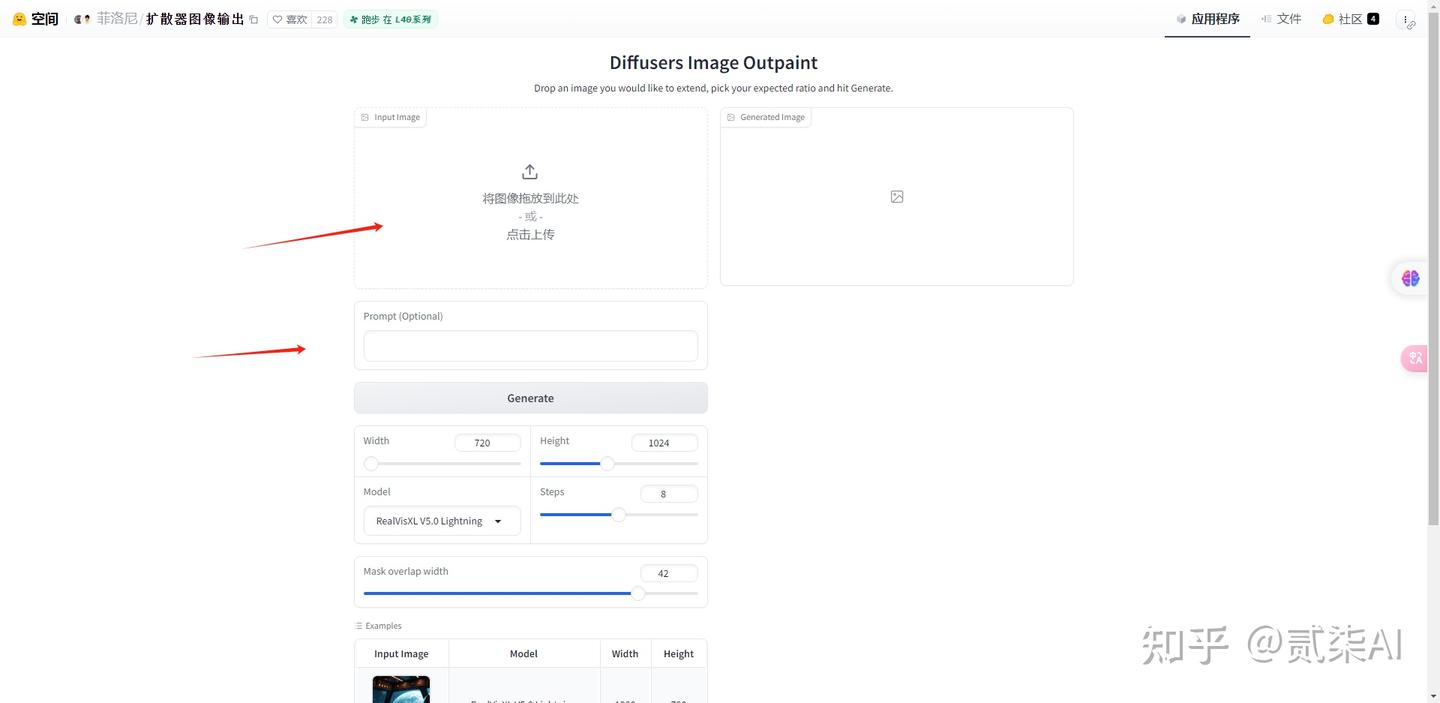Switch to the 文件 tab
The width and height of the screenshot is (1440, 703).
(x=1282, y=18)
